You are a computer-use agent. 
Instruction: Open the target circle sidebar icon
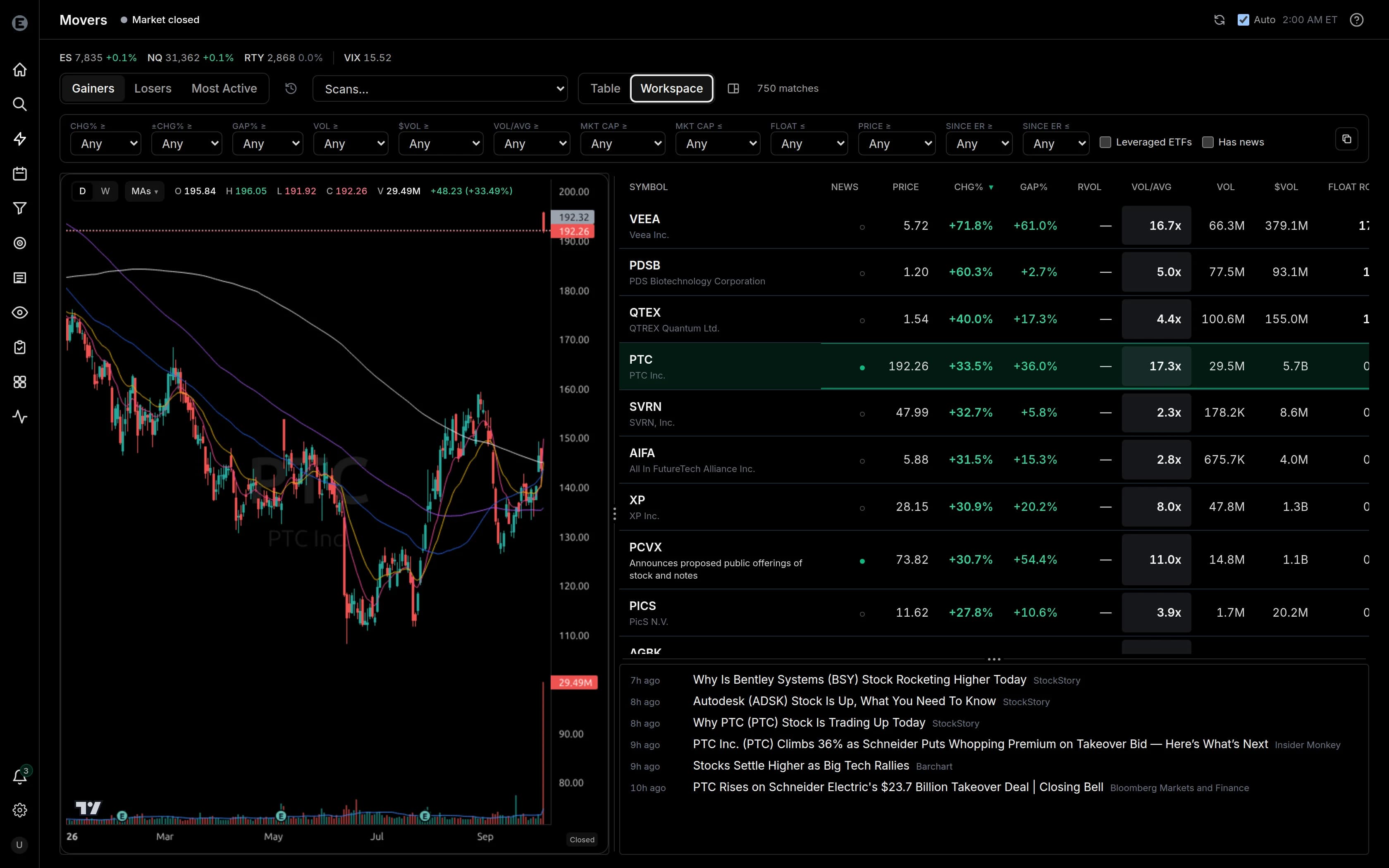[x=19, y=243]
